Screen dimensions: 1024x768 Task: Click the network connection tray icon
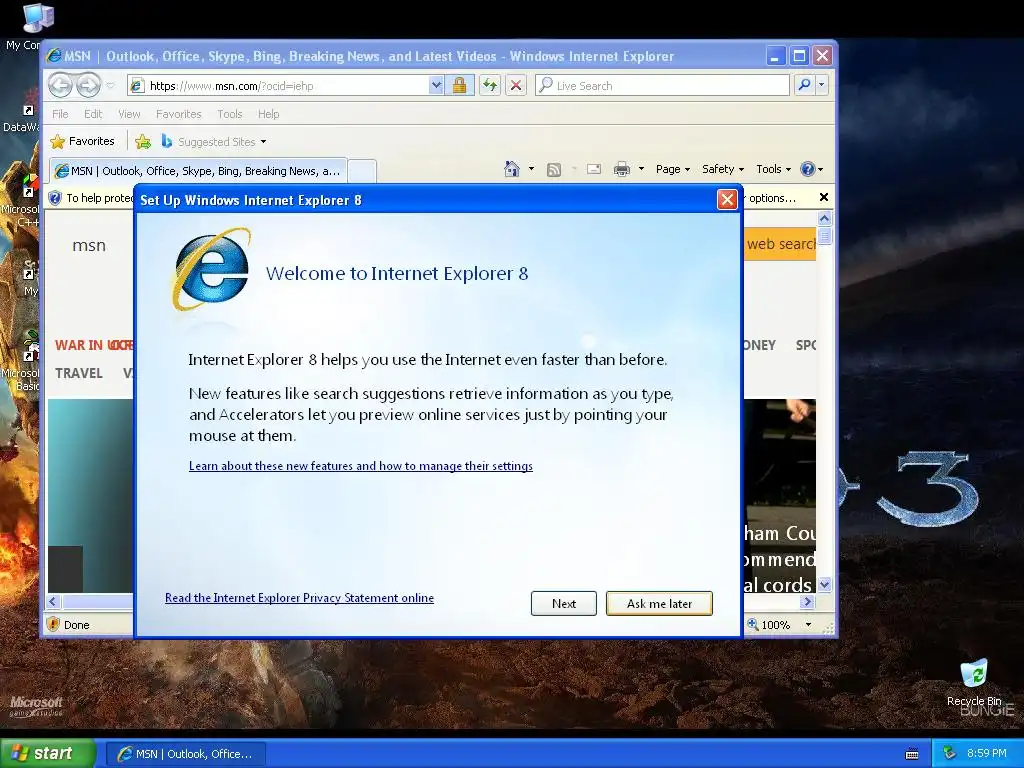[950, 753]
